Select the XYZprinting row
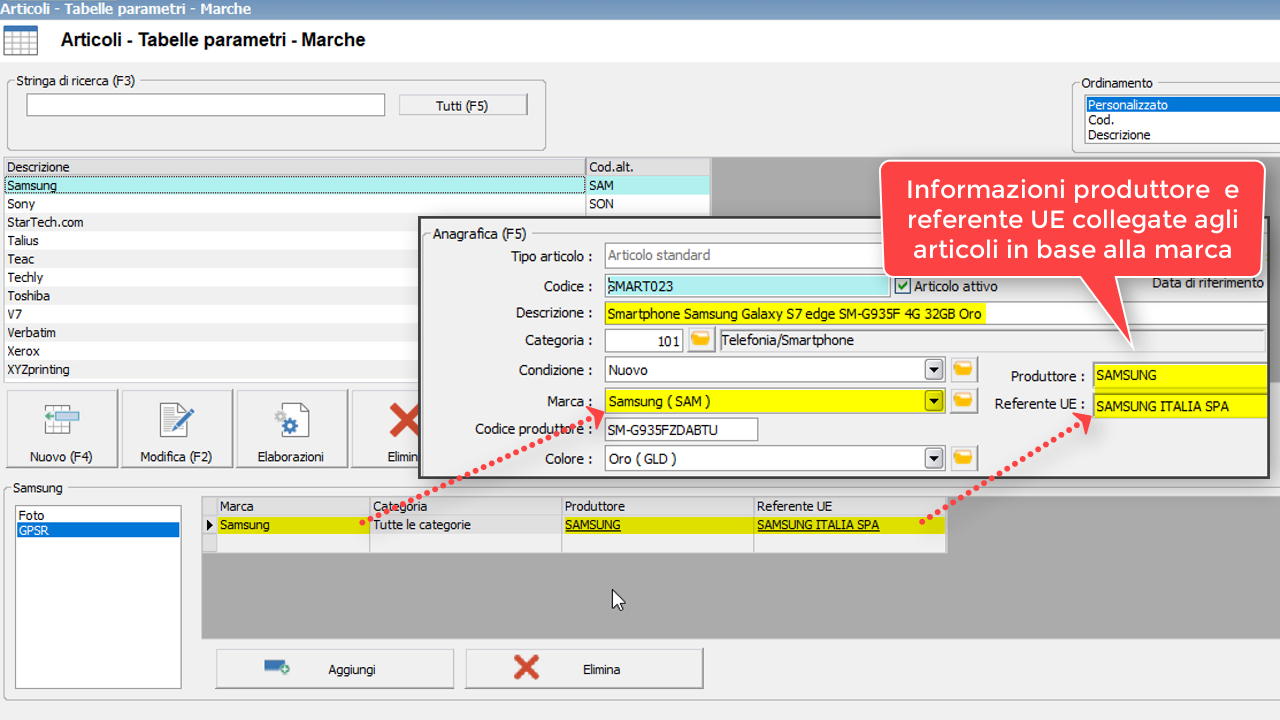The height and width of the screenshot is (720, 1280). 211,369
